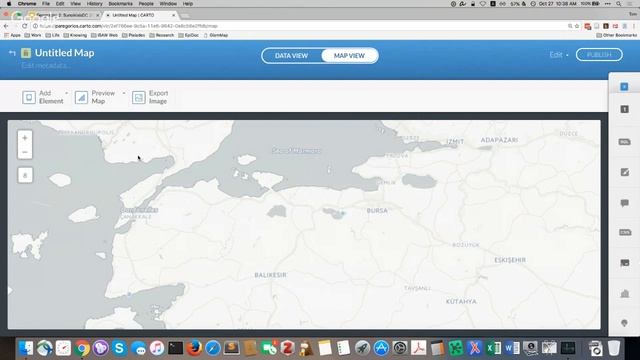Open the SQL panel in right sidebar
This screenshot has width=640, height=360.
tap(624, 142)
